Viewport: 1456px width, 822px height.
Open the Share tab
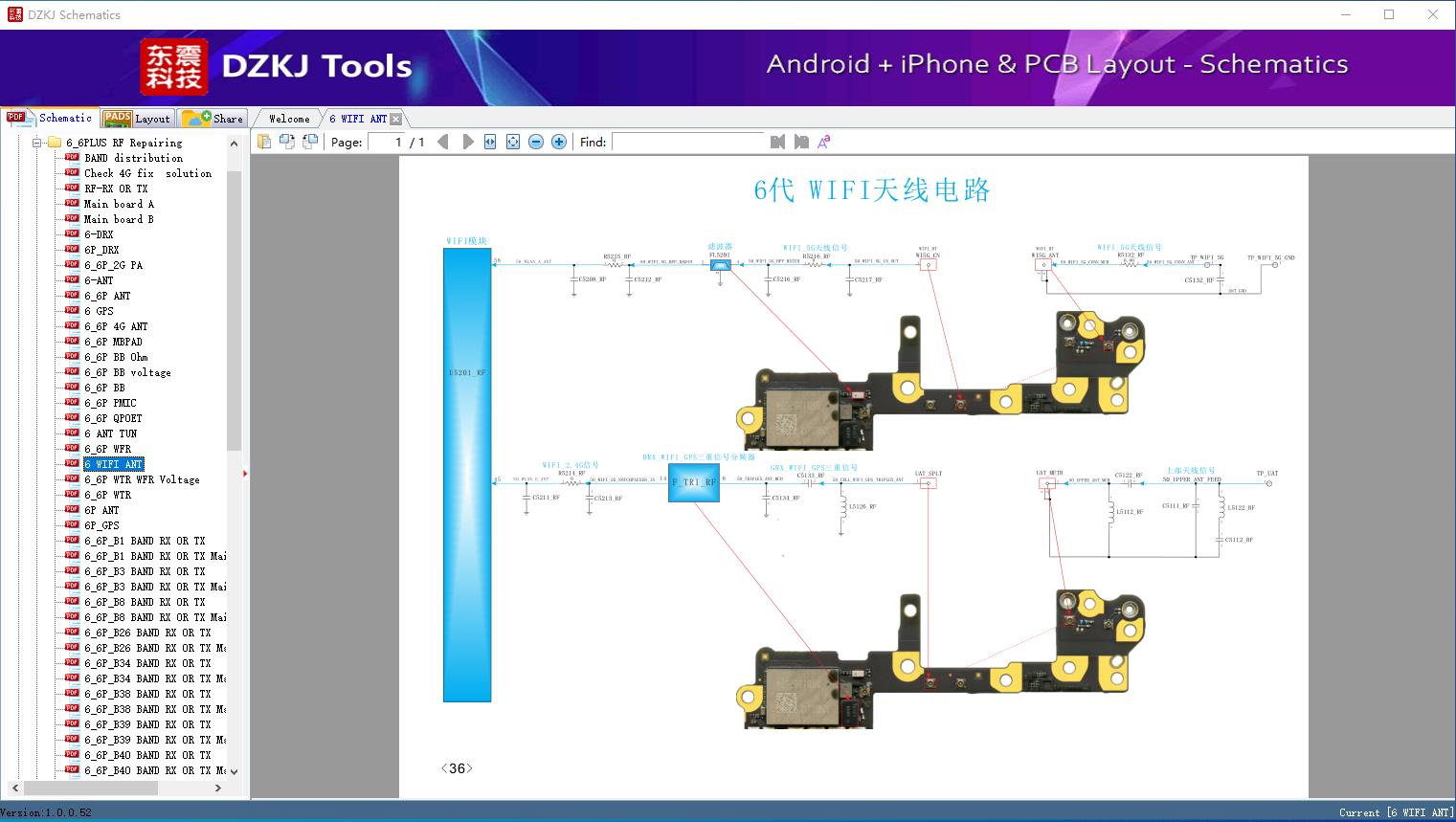point(213,119)
